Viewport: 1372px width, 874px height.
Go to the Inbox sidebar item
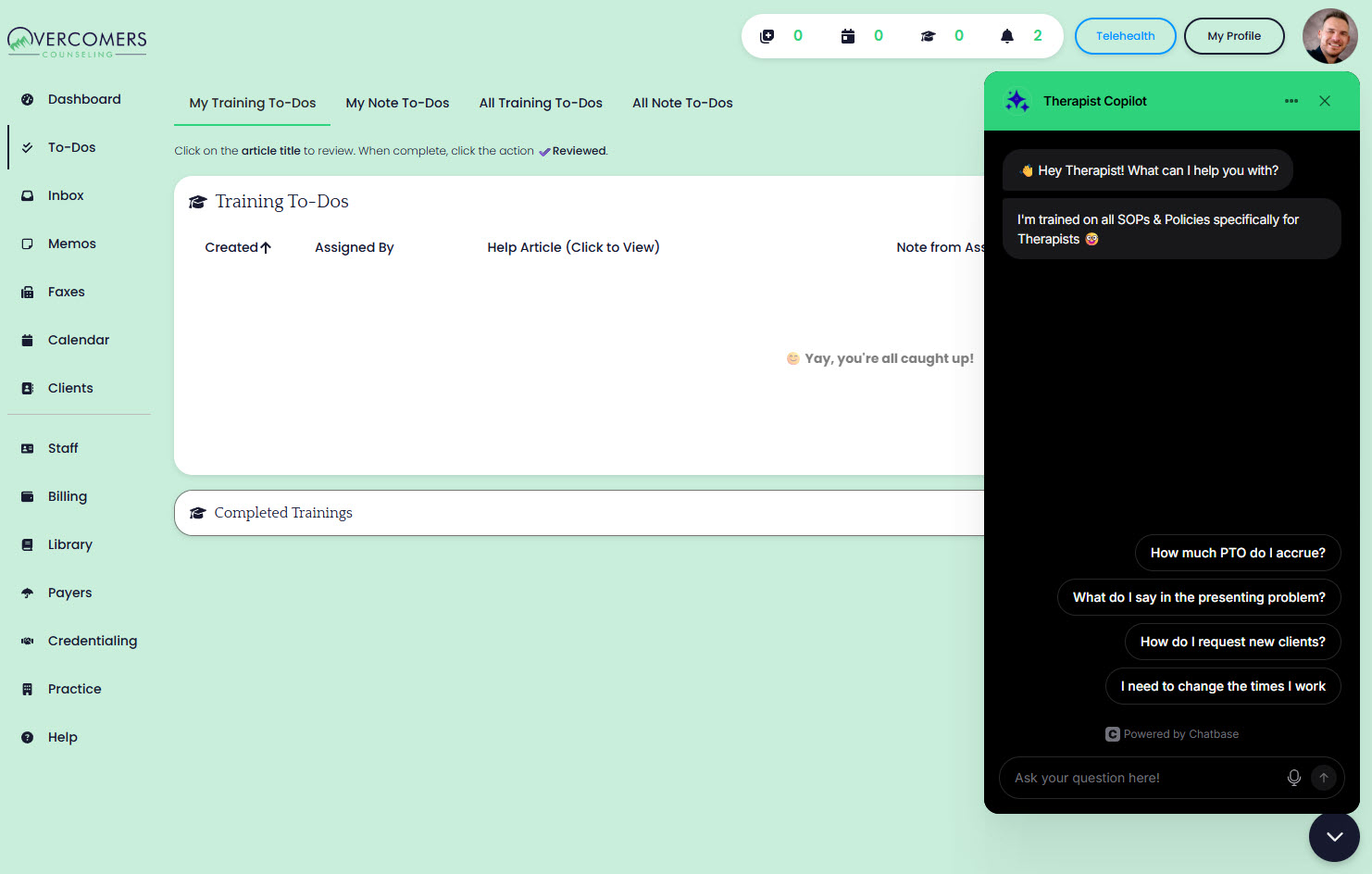(78, 195)
